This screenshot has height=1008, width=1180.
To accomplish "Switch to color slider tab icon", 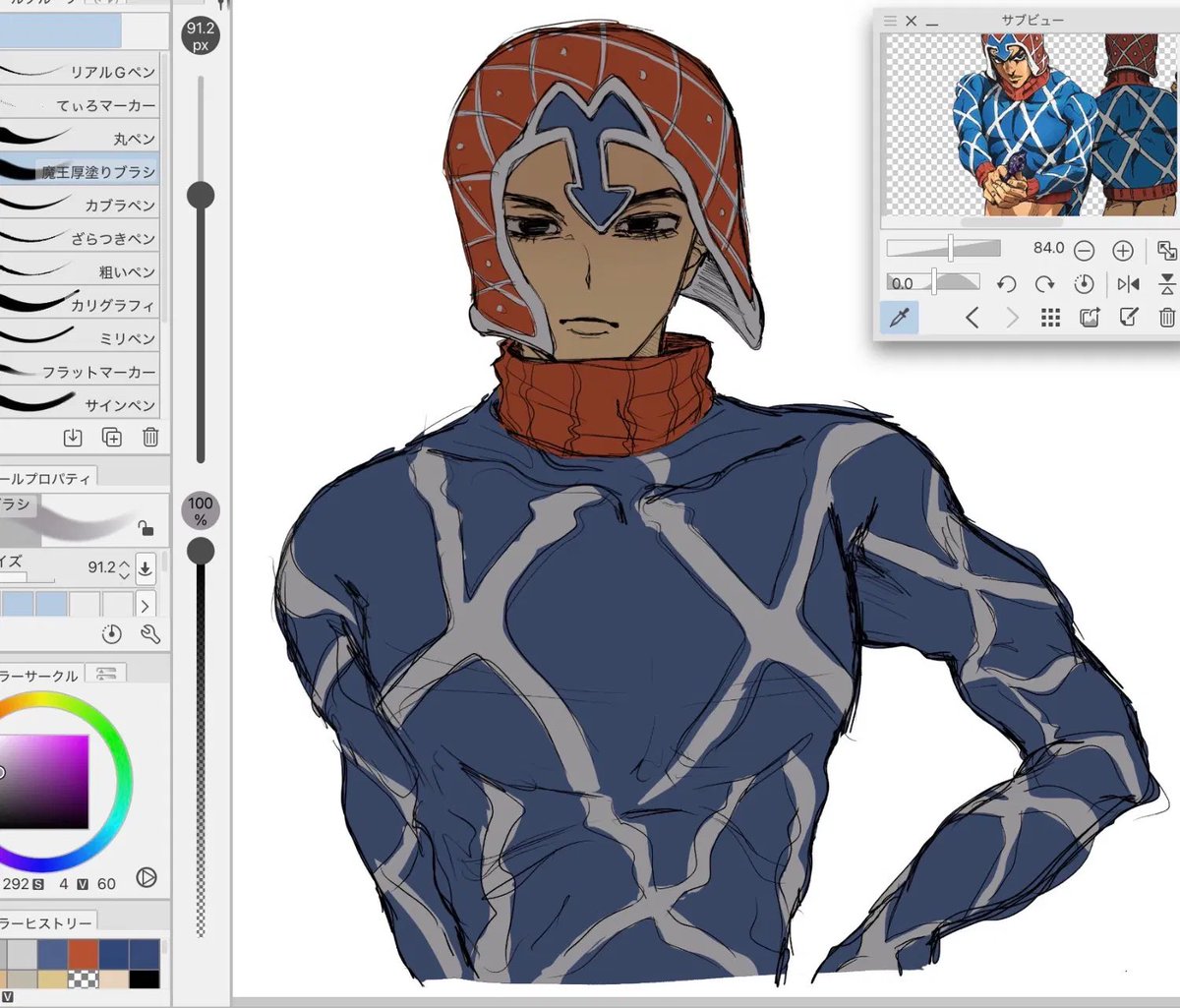I will 106,674.
